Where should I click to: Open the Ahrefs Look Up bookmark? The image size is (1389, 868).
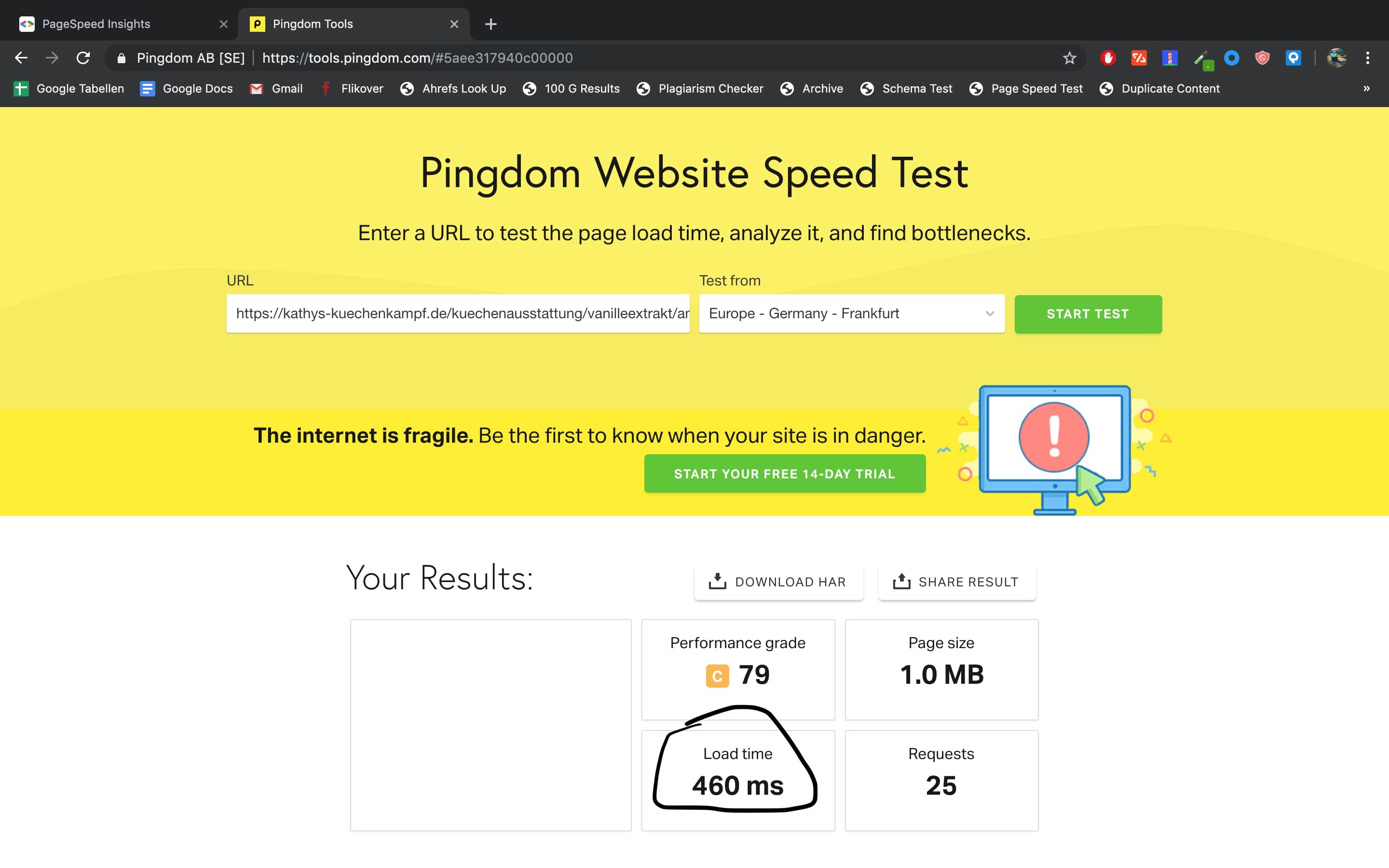pos(453,88)
